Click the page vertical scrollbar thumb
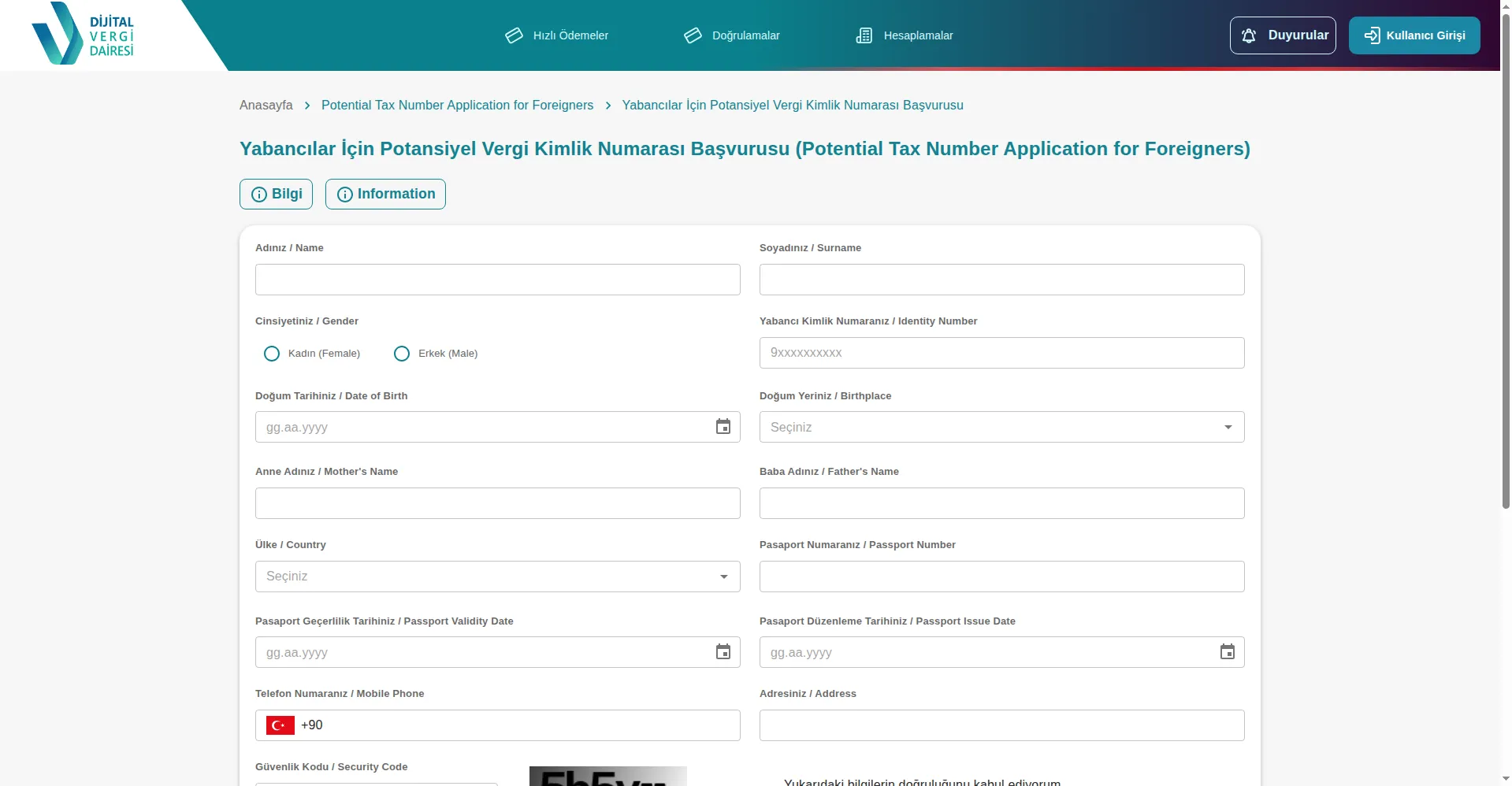The width and height of the screenshot is (1512, 786). click(1506, 260)
